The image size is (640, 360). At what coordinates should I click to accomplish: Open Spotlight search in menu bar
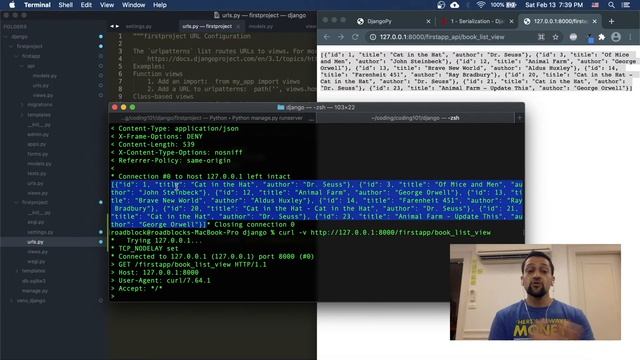coord(611,5)
